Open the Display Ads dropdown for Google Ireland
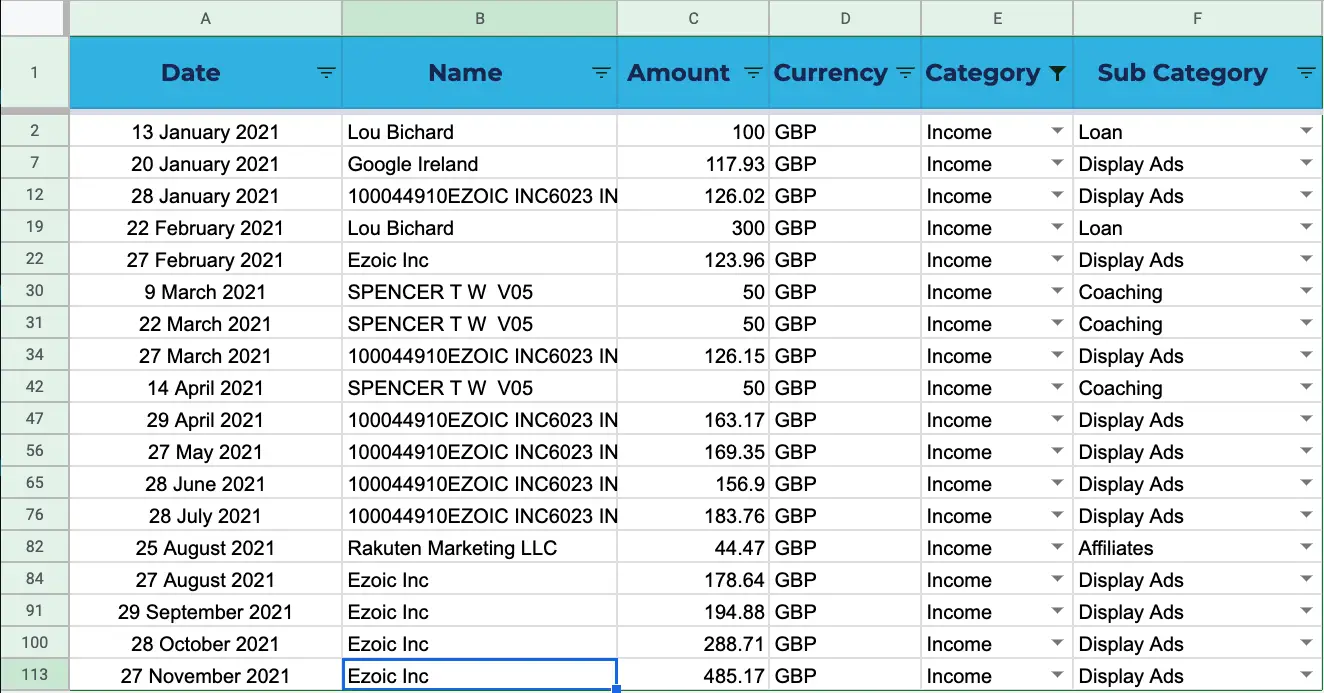The image size is (1324, 693). (x=1308, y=163)
